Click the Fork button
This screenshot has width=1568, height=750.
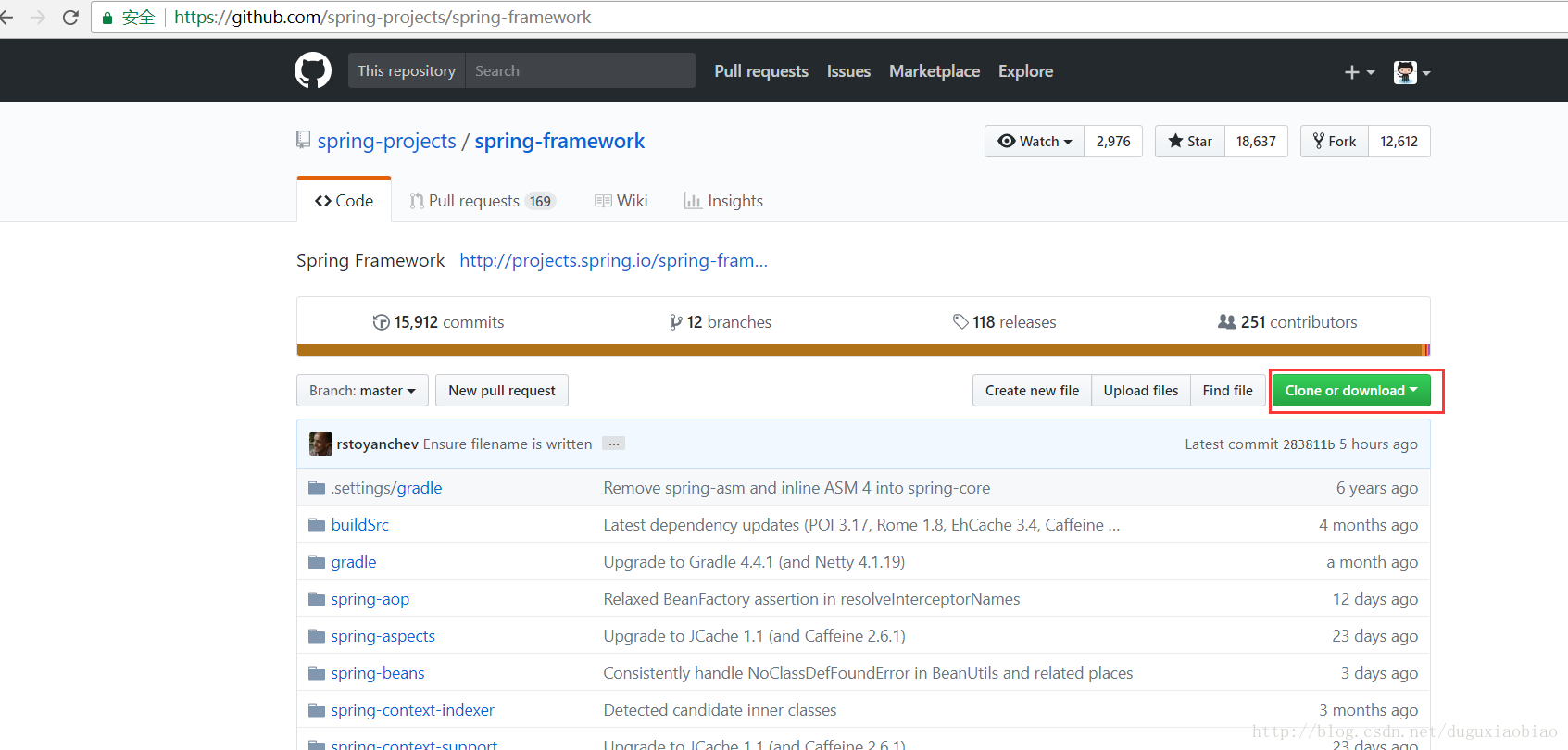click(x=1335, y=141)
